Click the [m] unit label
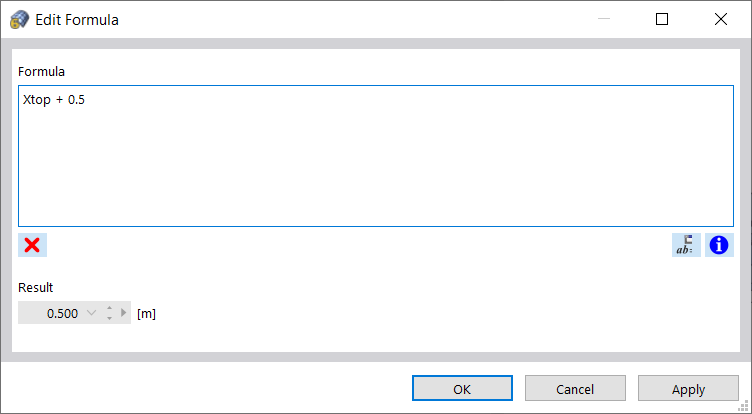The height and width of the screenshot is (414, 752). point(146,313)
